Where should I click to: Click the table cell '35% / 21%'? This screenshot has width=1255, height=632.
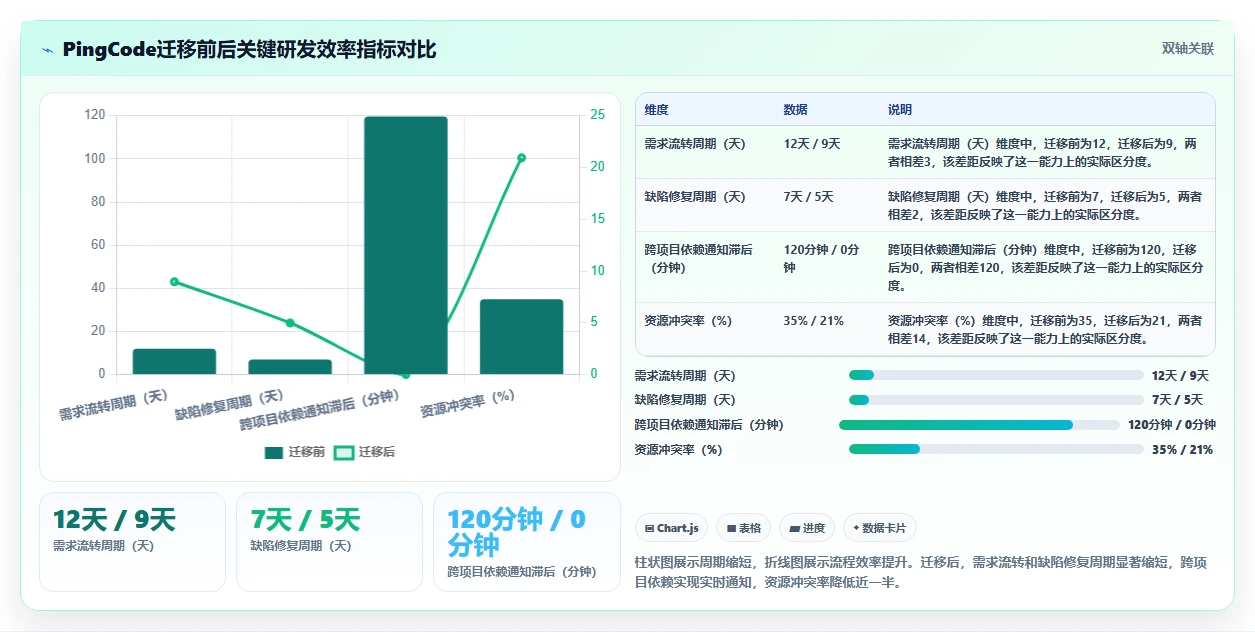click(814, 321)
